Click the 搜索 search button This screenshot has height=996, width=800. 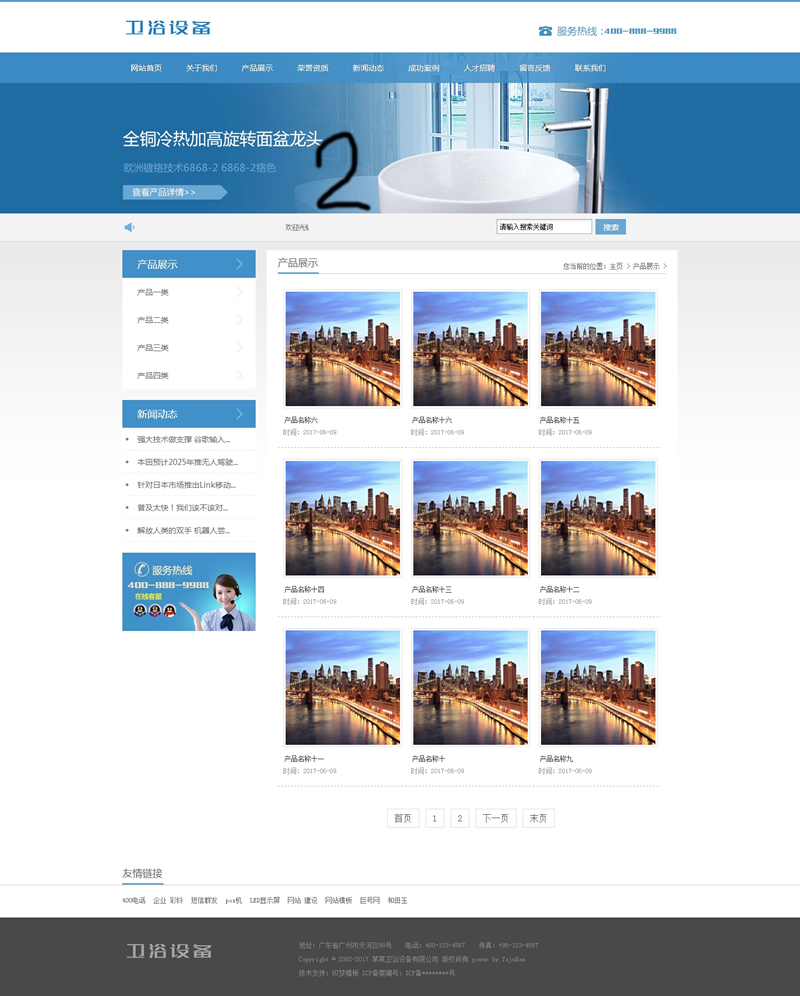pyautogui.click(x=610, y=227)
